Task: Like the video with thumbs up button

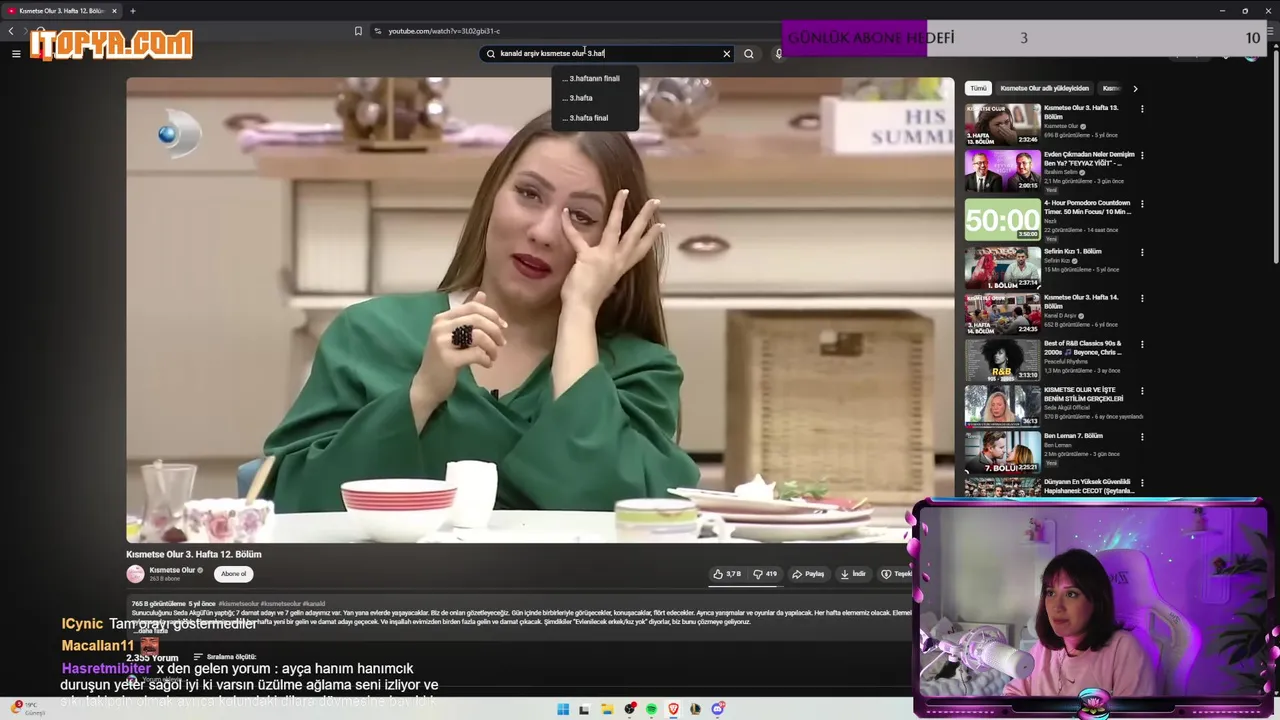Action: point(727,574)
